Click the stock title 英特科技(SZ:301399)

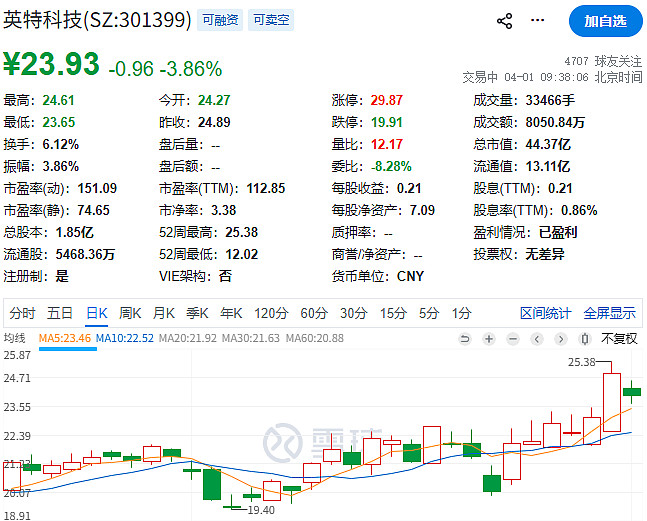pyautogui.click(x=97, y=20)
